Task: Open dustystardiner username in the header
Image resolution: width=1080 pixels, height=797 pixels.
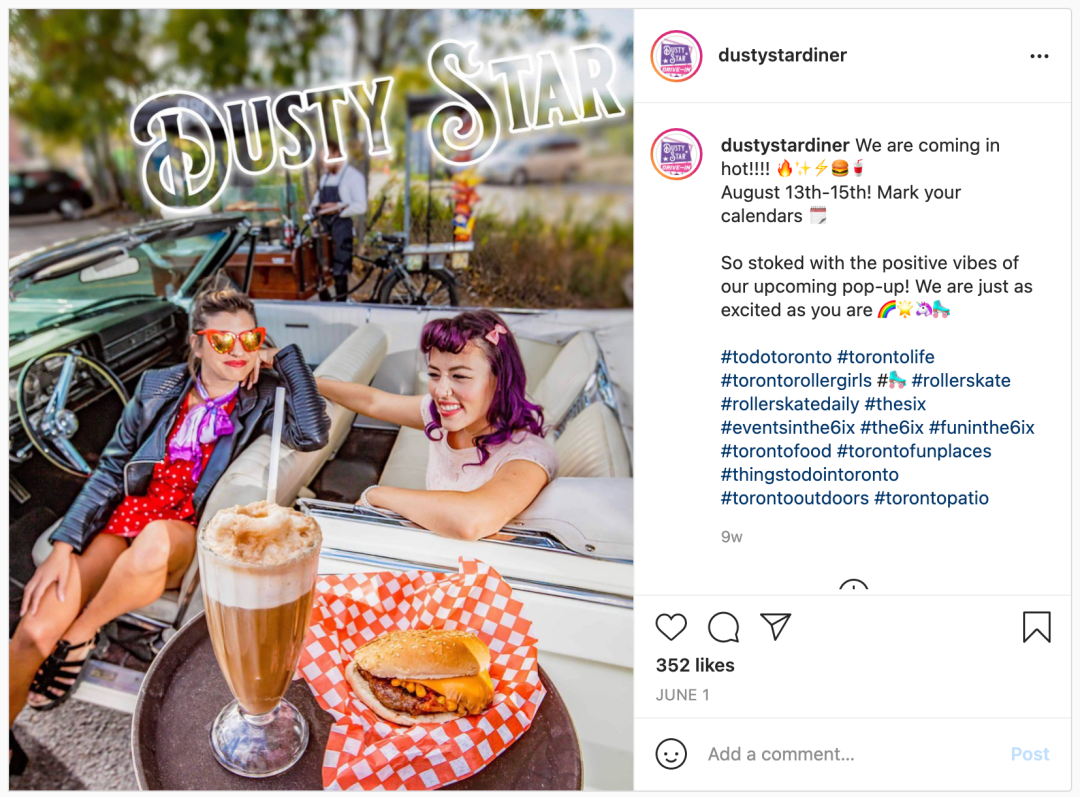Action: point(782,55)
